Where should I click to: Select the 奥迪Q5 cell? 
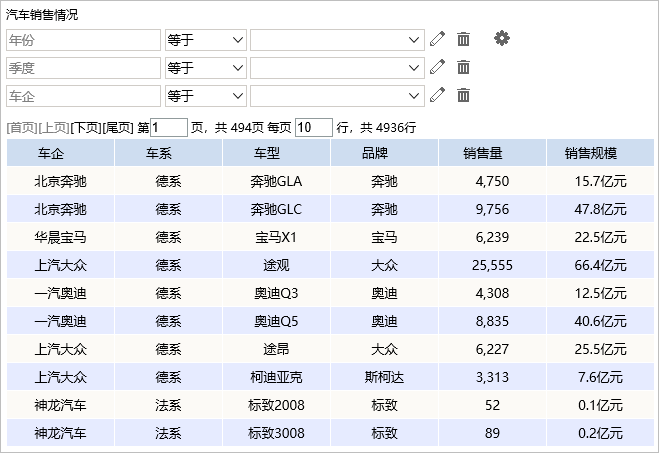pos(277,321)
